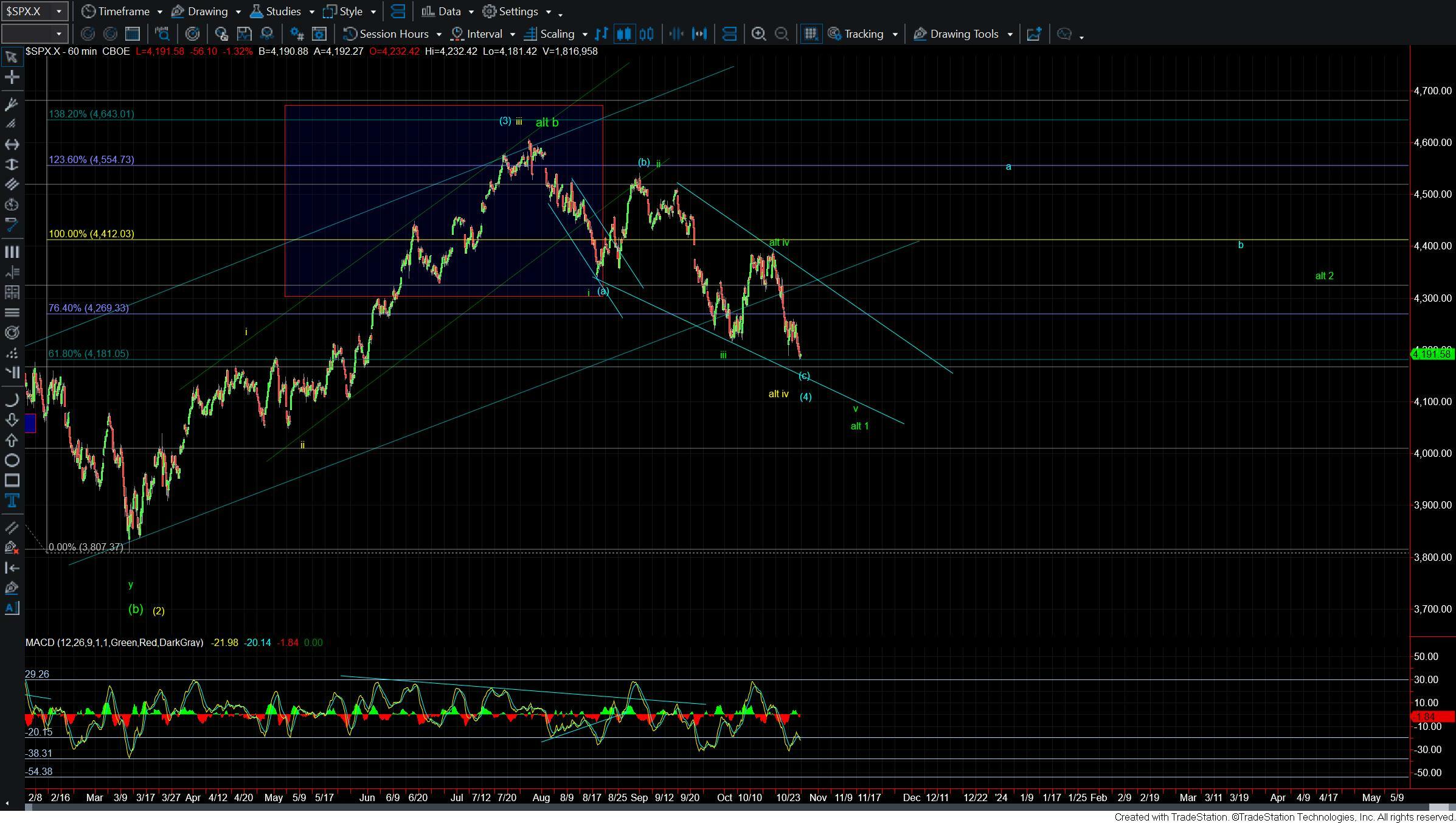
Task: Click the MACD study label
Action: pos(114,642)
